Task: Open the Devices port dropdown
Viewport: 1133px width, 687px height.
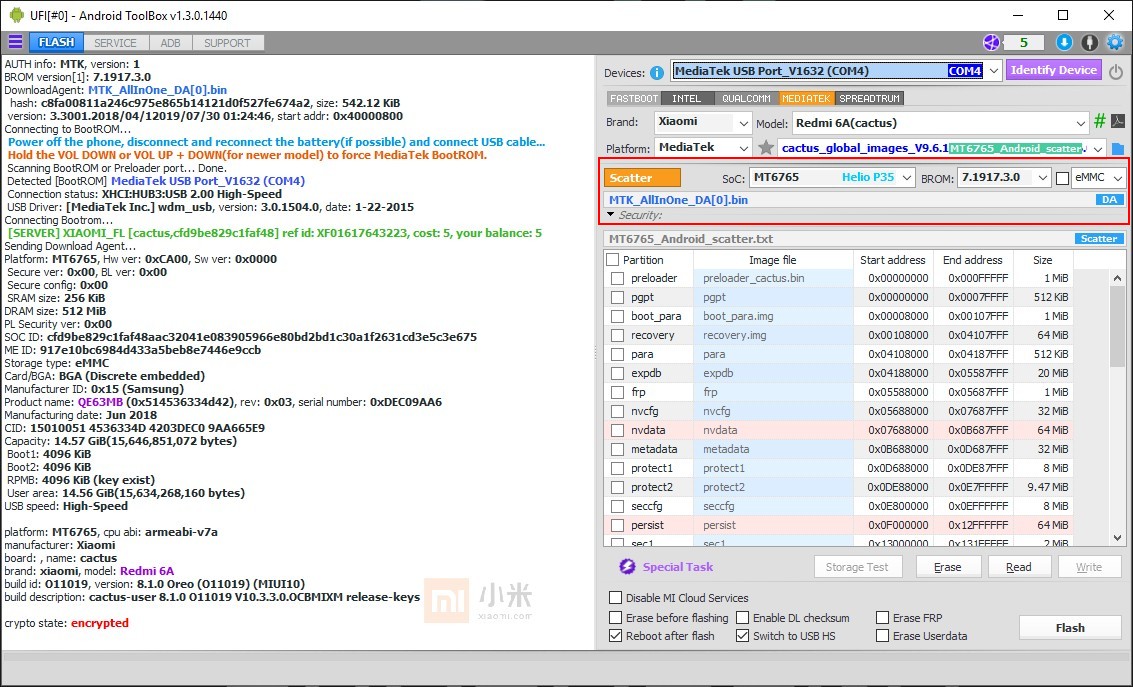Action: (x=994, y=71)
